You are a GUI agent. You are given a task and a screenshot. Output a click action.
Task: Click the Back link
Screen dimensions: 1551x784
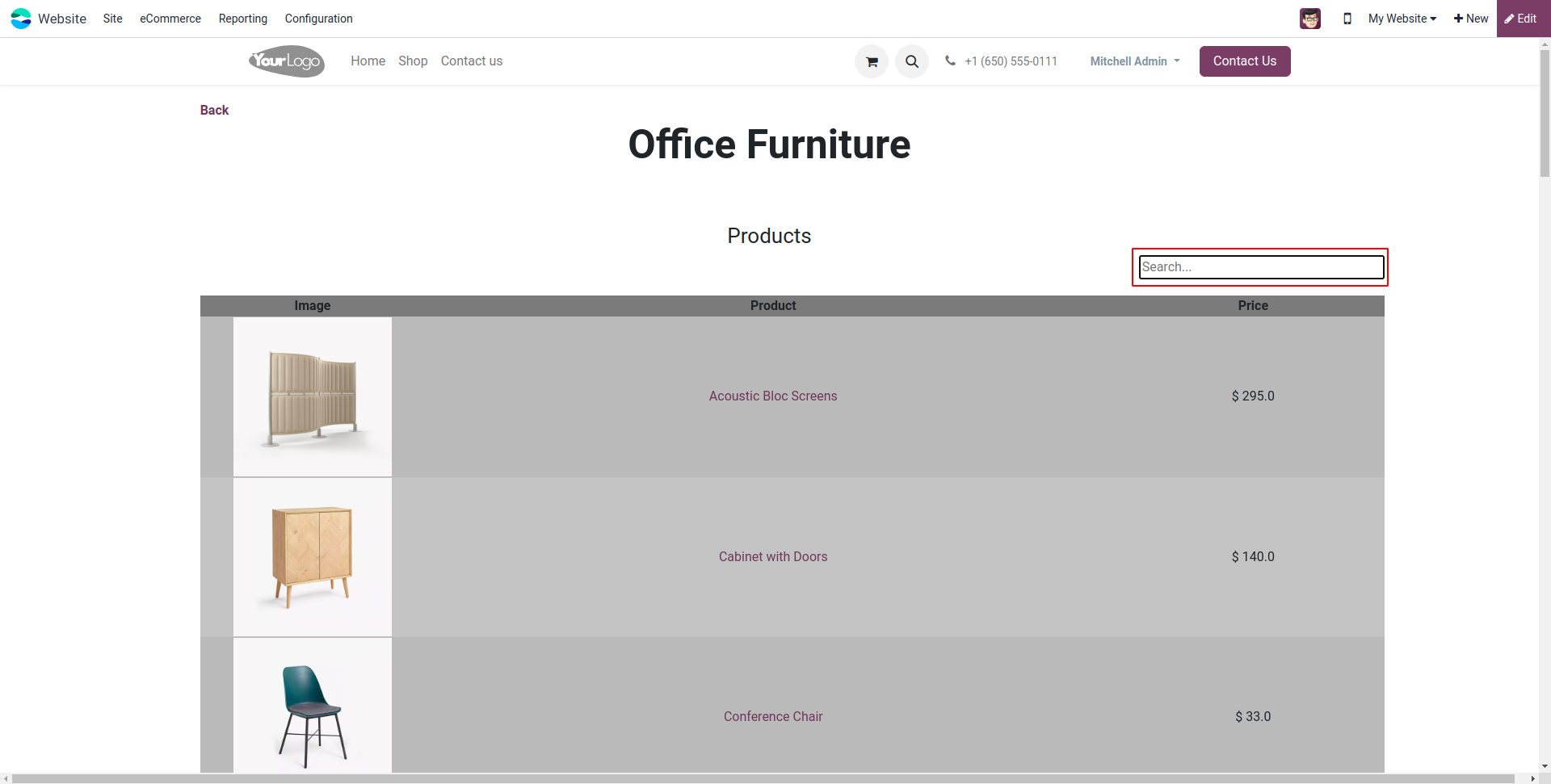[x=215, y=111]
